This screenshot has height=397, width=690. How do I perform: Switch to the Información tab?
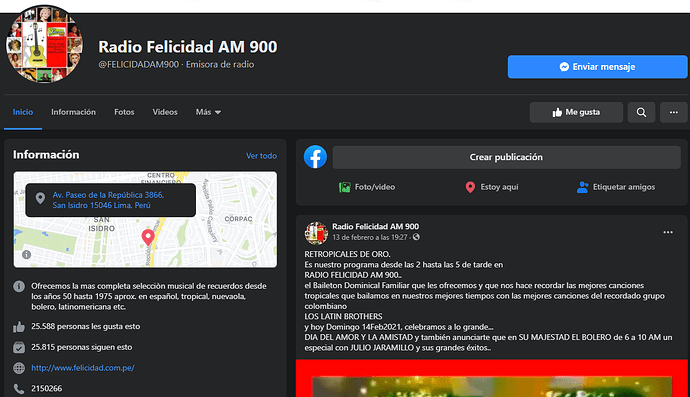point(73,112)
